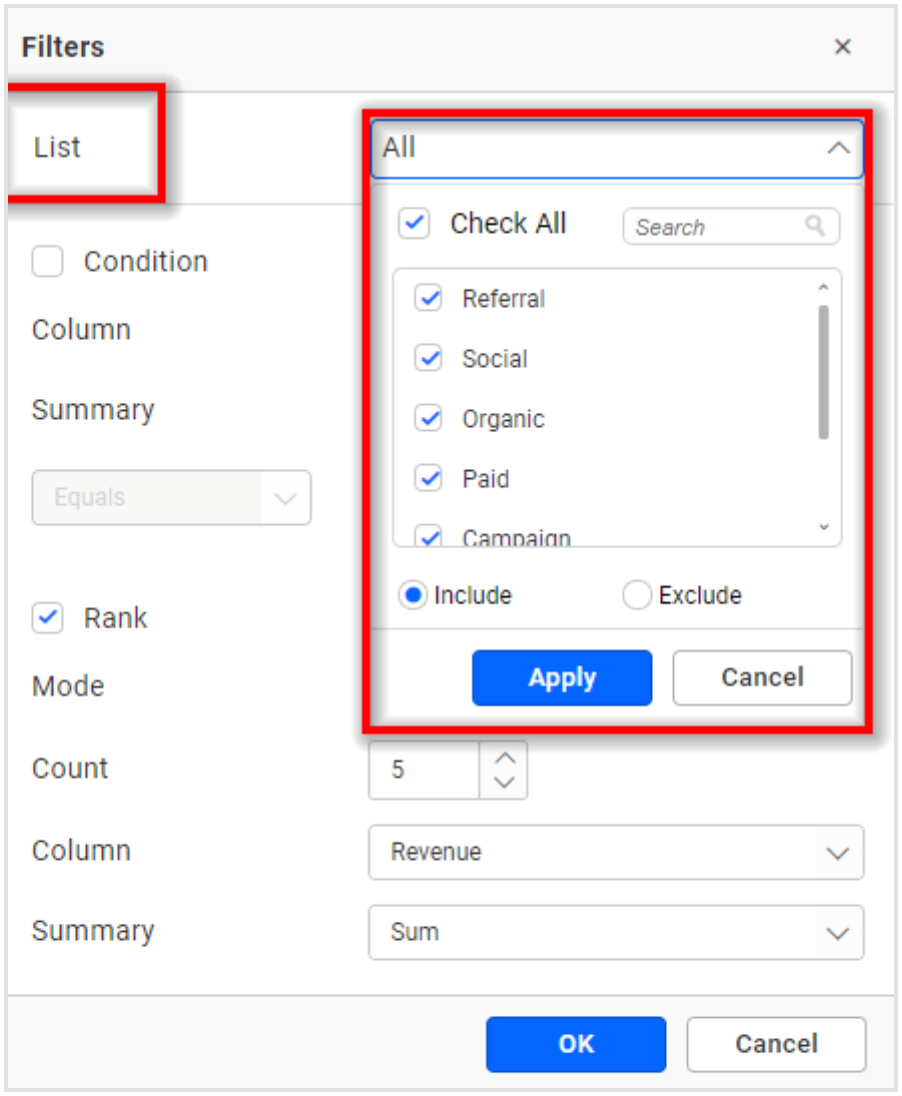Viewport: 902px width, 1096px height.
Task: Click the up arrow stepper to increase Count
Action: (503, 759)
